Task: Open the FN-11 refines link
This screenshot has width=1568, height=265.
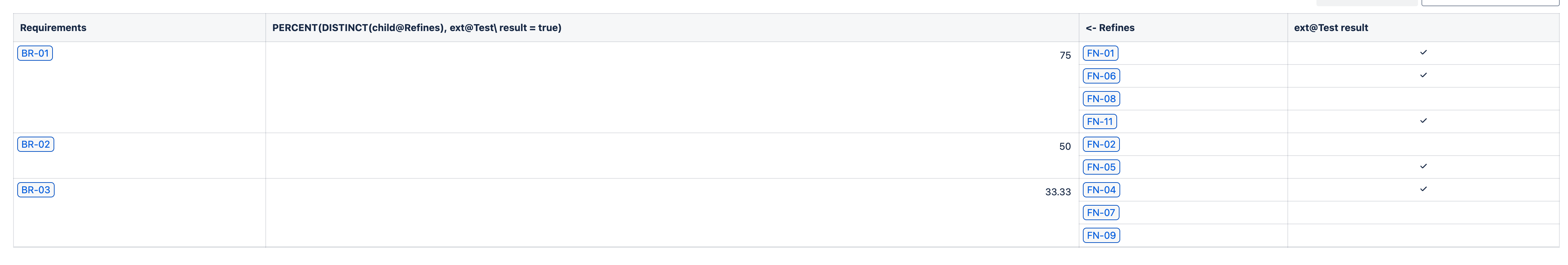Action: [x=1101, y=121]
